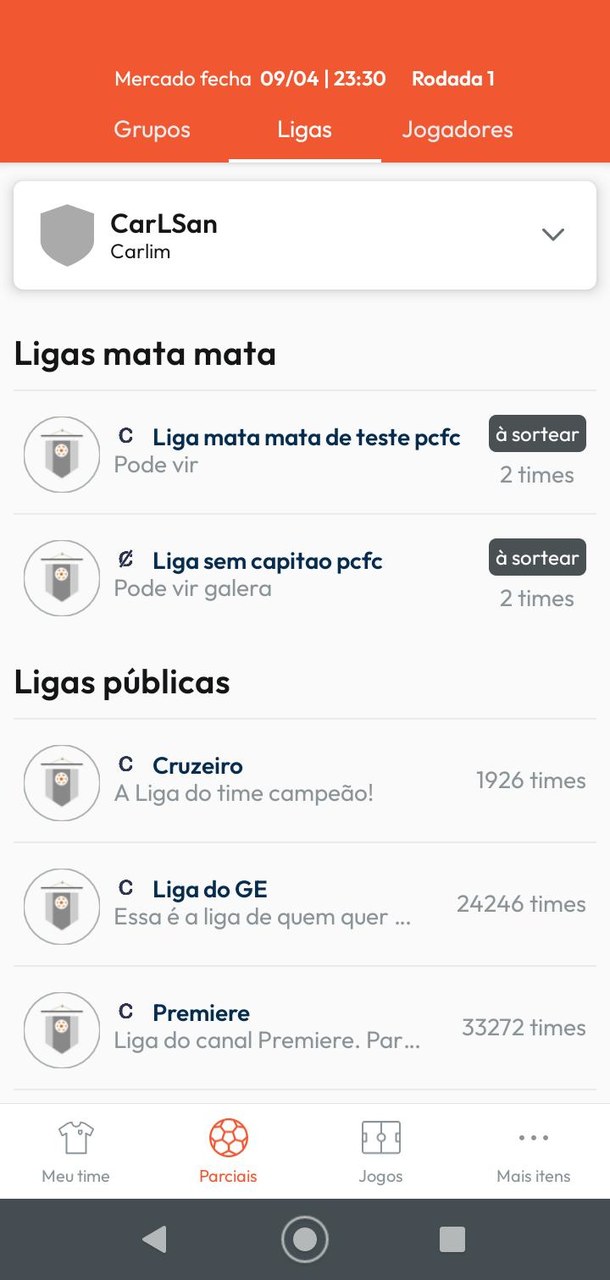
Task: Tap the CarLSan team shield icon
Action: click(67, 235)
